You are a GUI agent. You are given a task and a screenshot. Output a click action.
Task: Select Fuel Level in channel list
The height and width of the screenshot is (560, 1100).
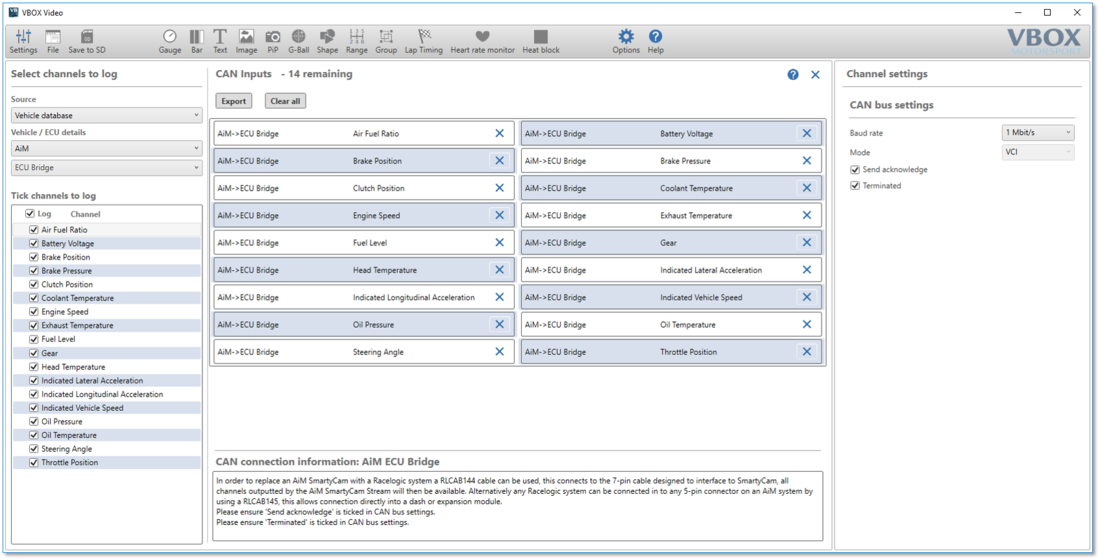click(107, 339)
